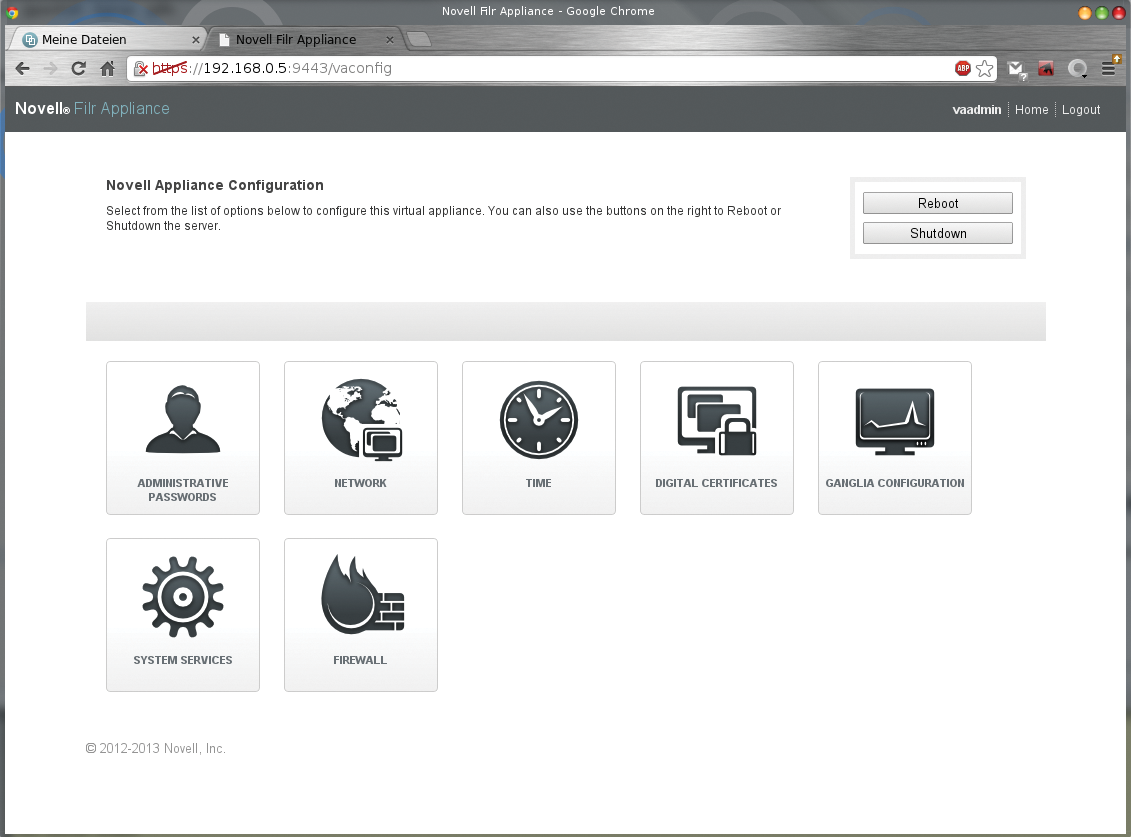Viewport: 1131px width, 837px height.
Task: Reload the page with the refresh icon
Action: (78, 68)
